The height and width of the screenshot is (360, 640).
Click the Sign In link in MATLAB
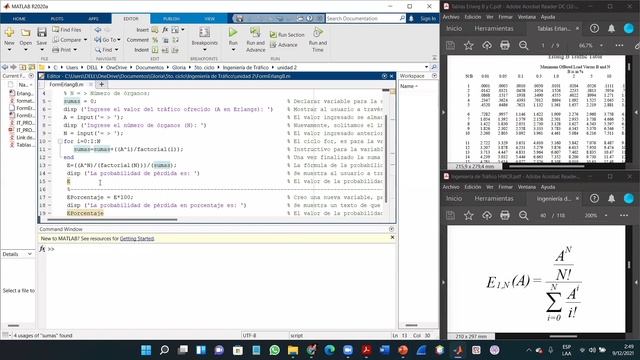[428, 18]
